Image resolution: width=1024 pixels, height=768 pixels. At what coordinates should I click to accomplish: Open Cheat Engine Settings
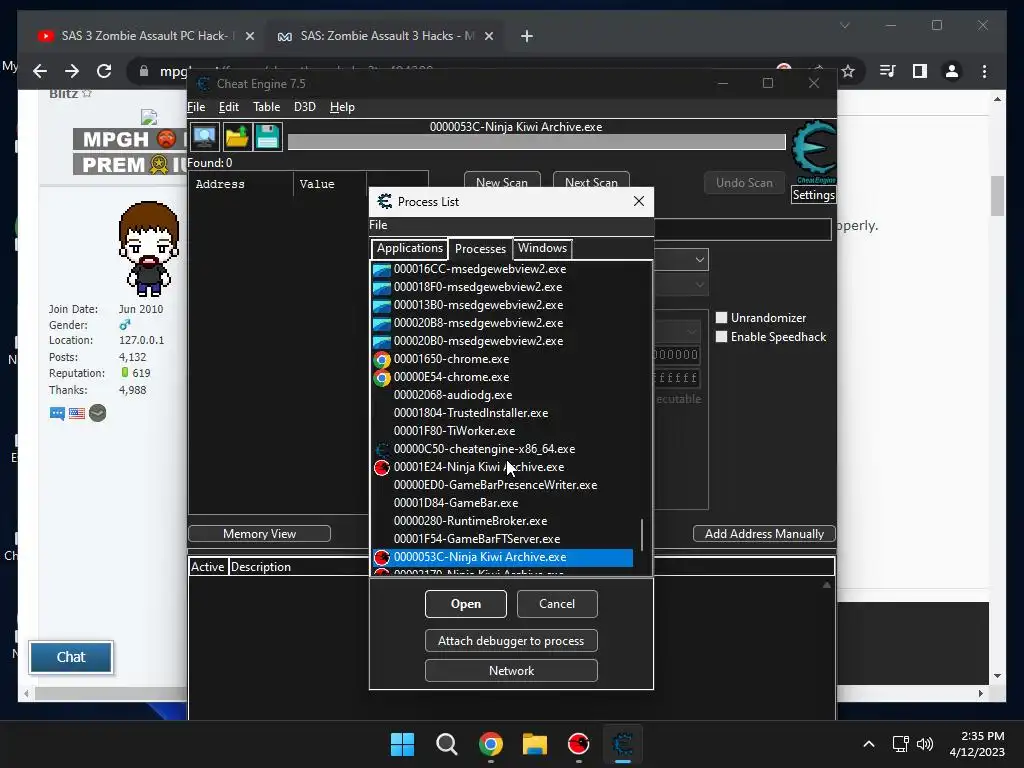tap(813, 195)
